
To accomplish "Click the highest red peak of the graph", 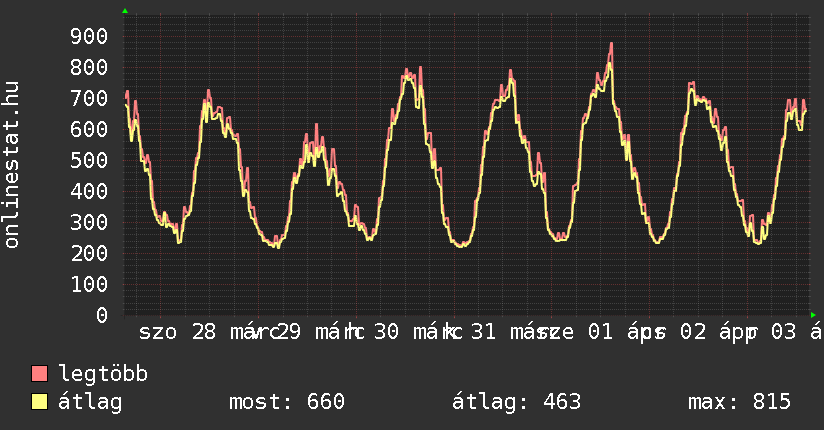I will pyautogui.click(x=610, y=45).
